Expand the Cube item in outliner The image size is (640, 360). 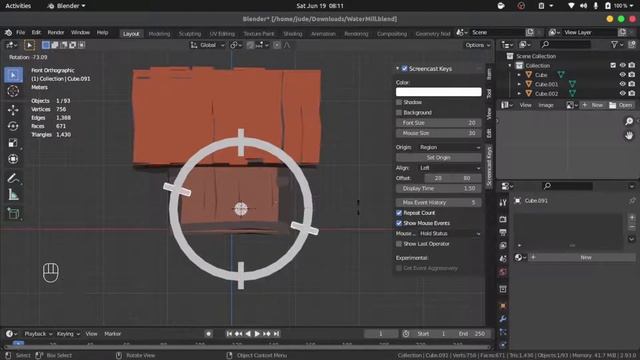click(x=519, y=75)
